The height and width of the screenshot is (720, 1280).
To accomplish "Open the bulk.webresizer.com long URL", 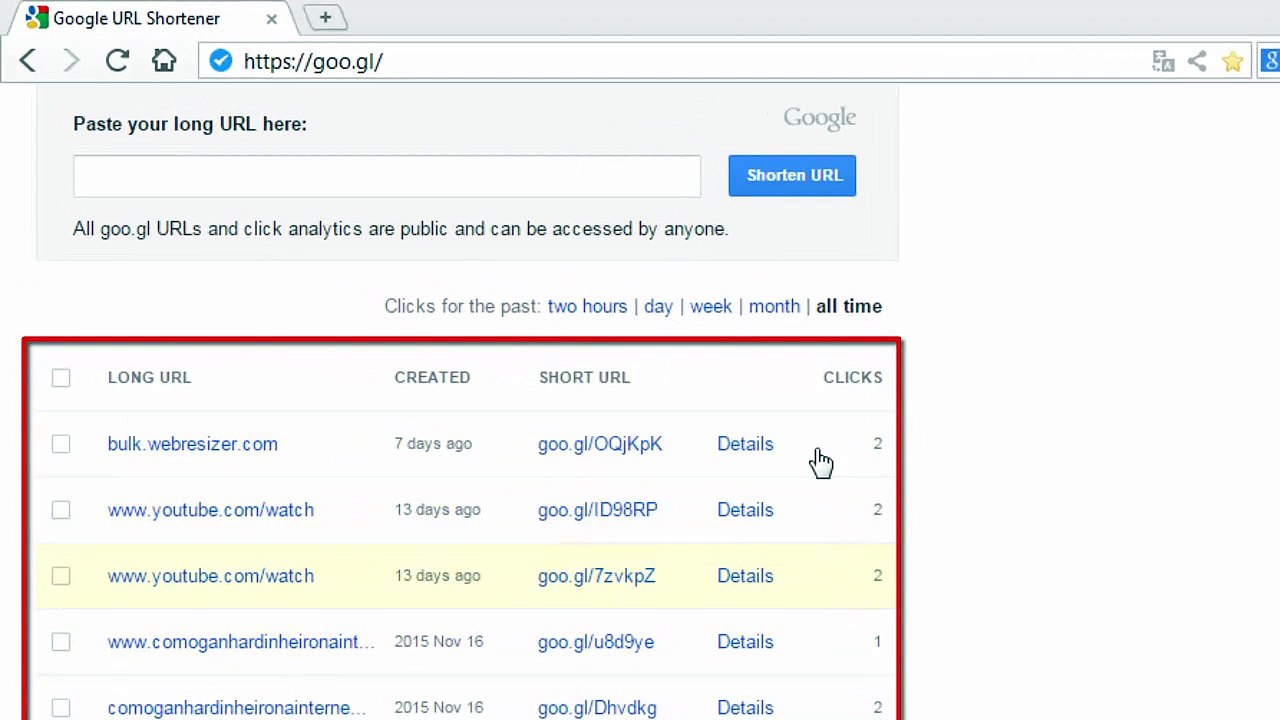I will click(193, 444).
